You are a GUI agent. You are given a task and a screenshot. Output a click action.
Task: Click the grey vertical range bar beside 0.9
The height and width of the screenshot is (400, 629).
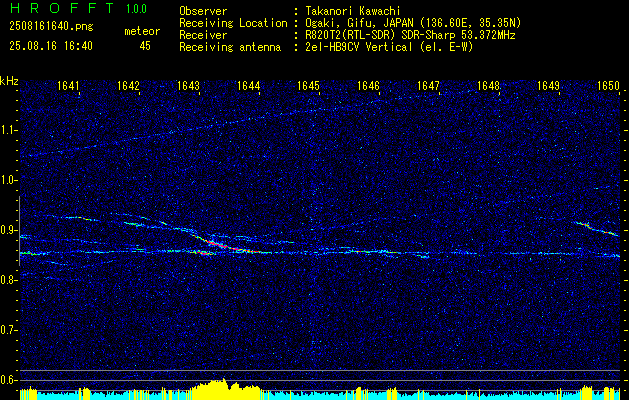click(x=20, y=231)
